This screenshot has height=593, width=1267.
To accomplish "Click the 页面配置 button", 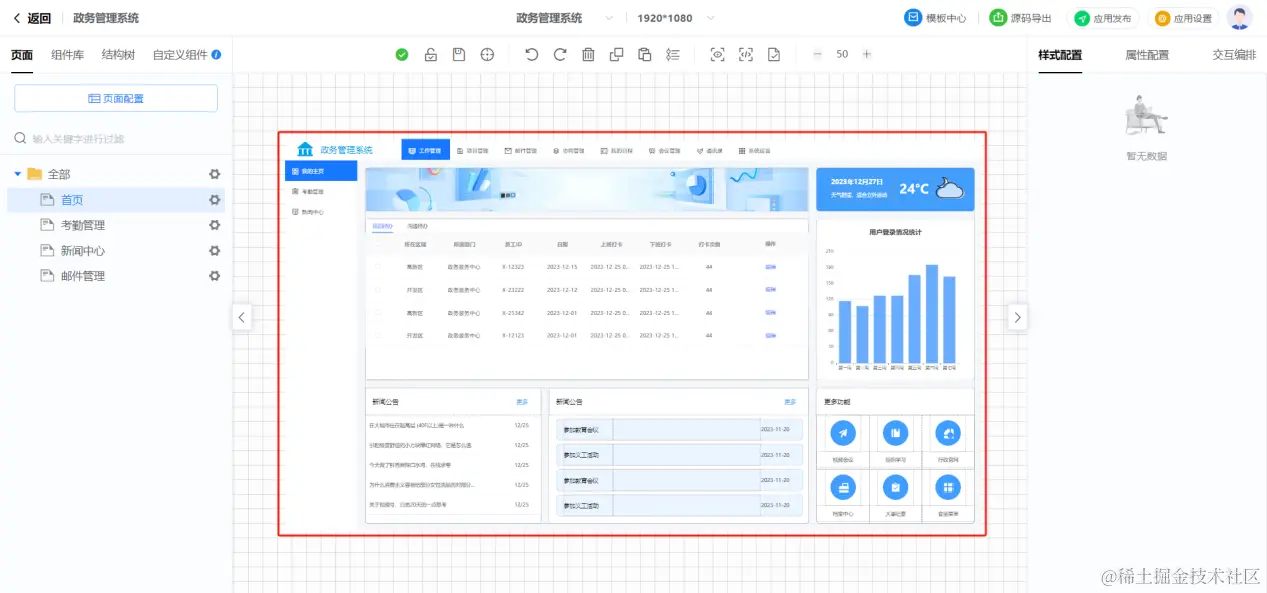I will tap(116, 98).
